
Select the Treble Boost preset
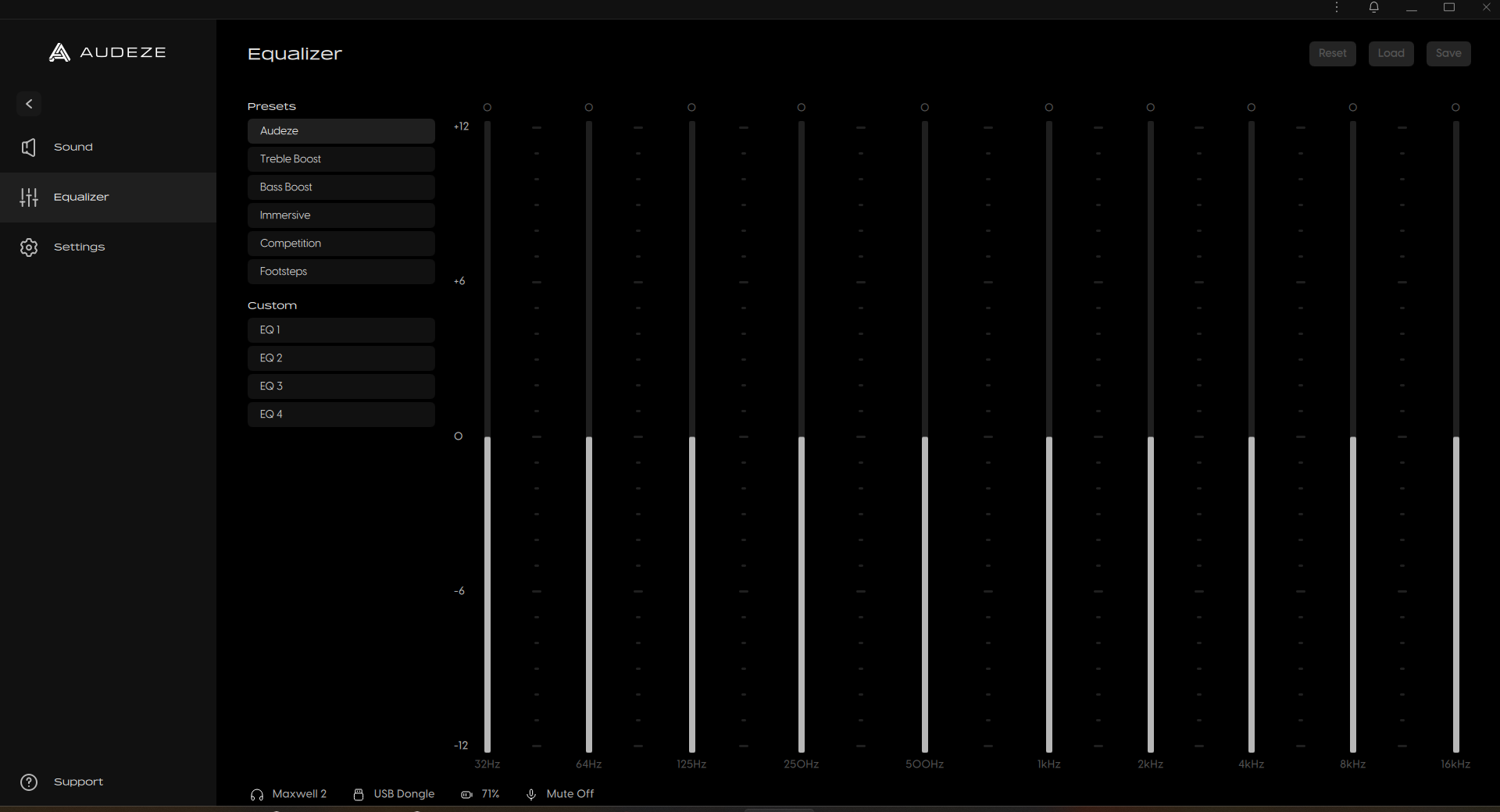coord(341,158)
